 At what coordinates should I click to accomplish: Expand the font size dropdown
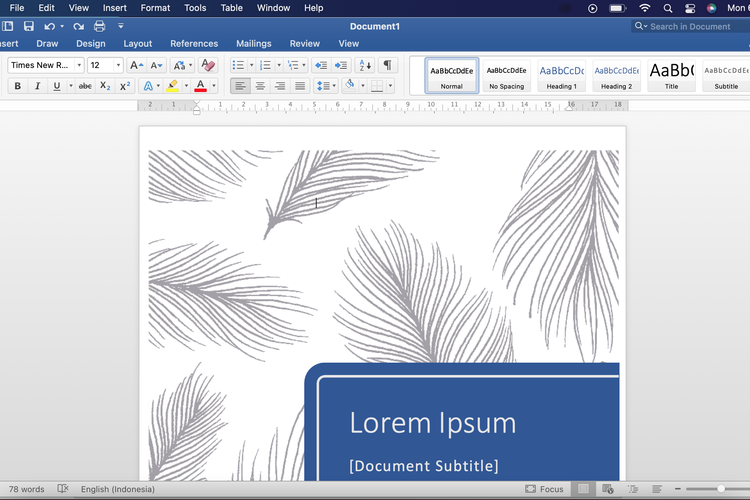(118, 66)
